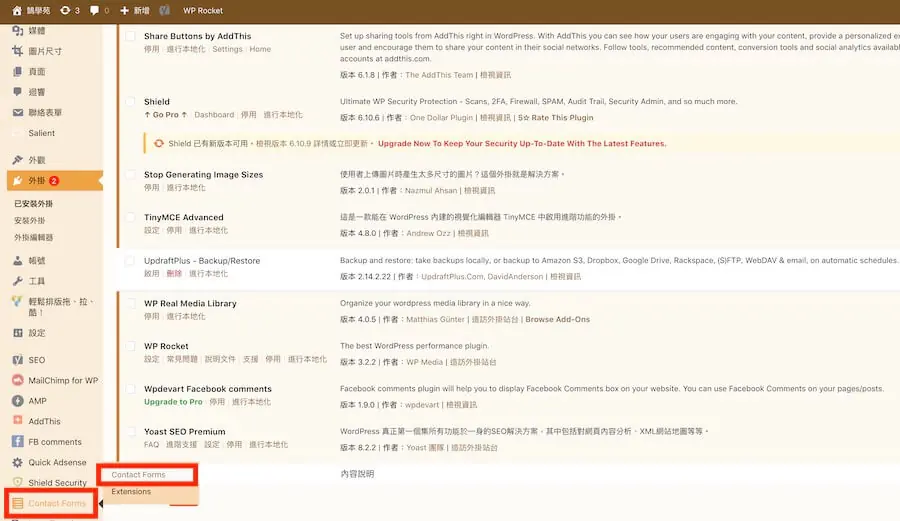
Task: Open the AMP lightning sidebar icon
Action: [x=18, y=401]
